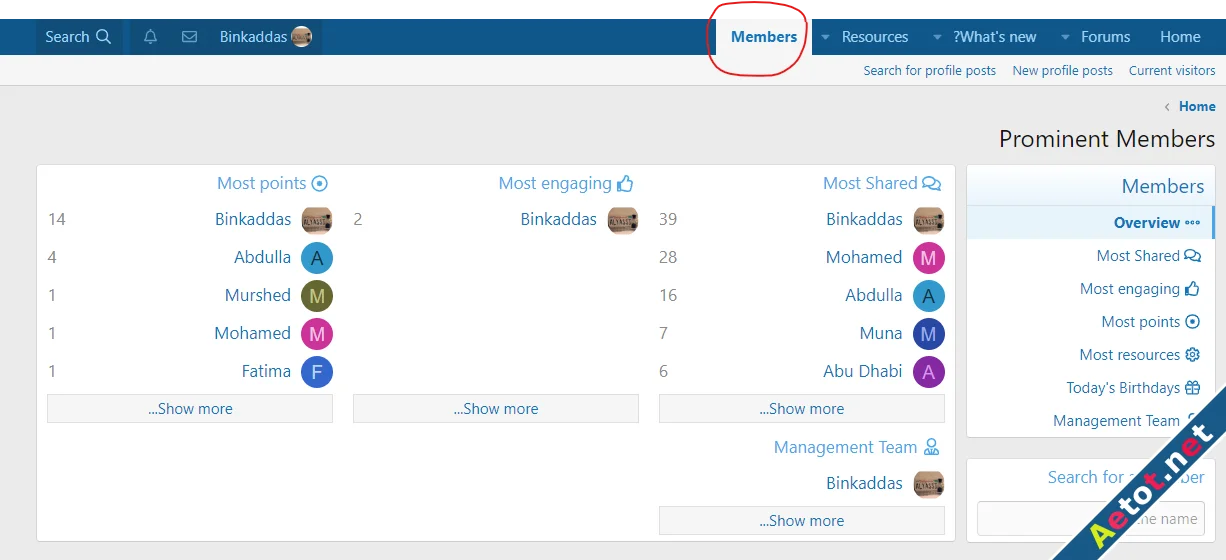
Task: Open the notifications bell icon
Action: click(150, 37)
